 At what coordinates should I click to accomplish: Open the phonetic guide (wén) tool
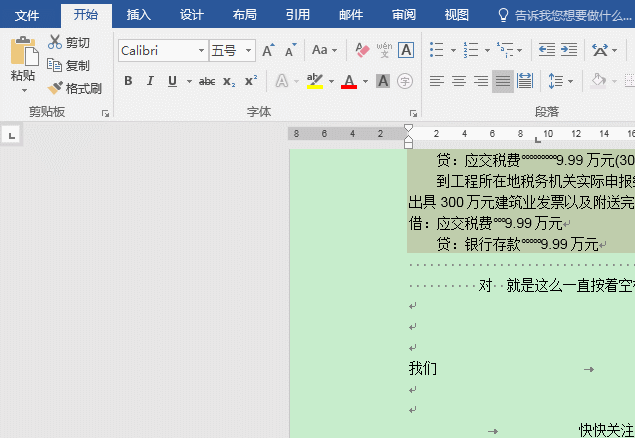(x=384, y=50)
